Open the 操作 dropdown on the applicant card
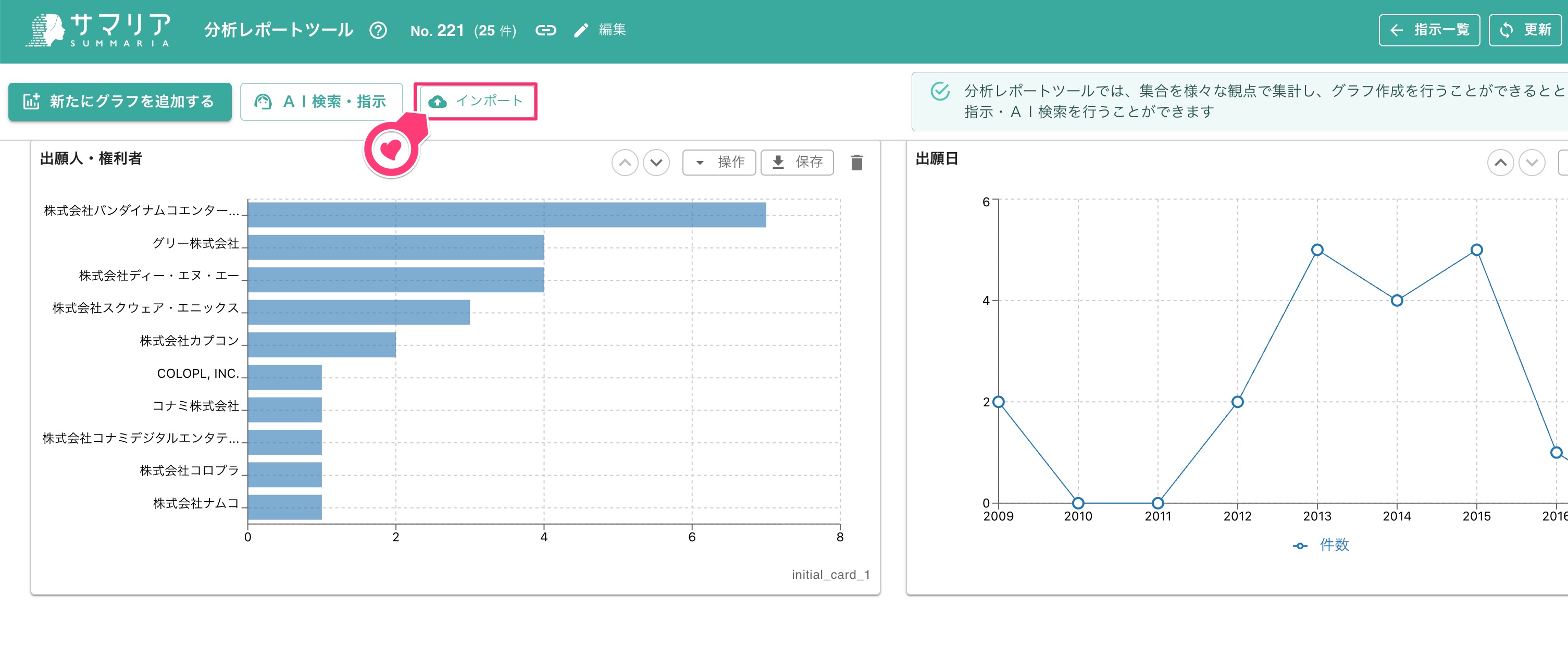 pos(719,162)
